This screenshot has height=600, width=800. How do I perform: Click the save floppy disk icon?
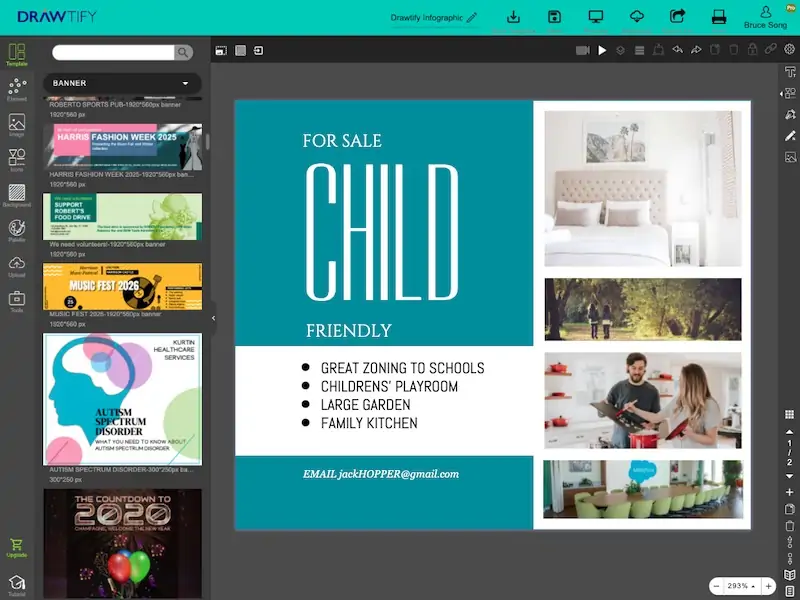(554, 17)
